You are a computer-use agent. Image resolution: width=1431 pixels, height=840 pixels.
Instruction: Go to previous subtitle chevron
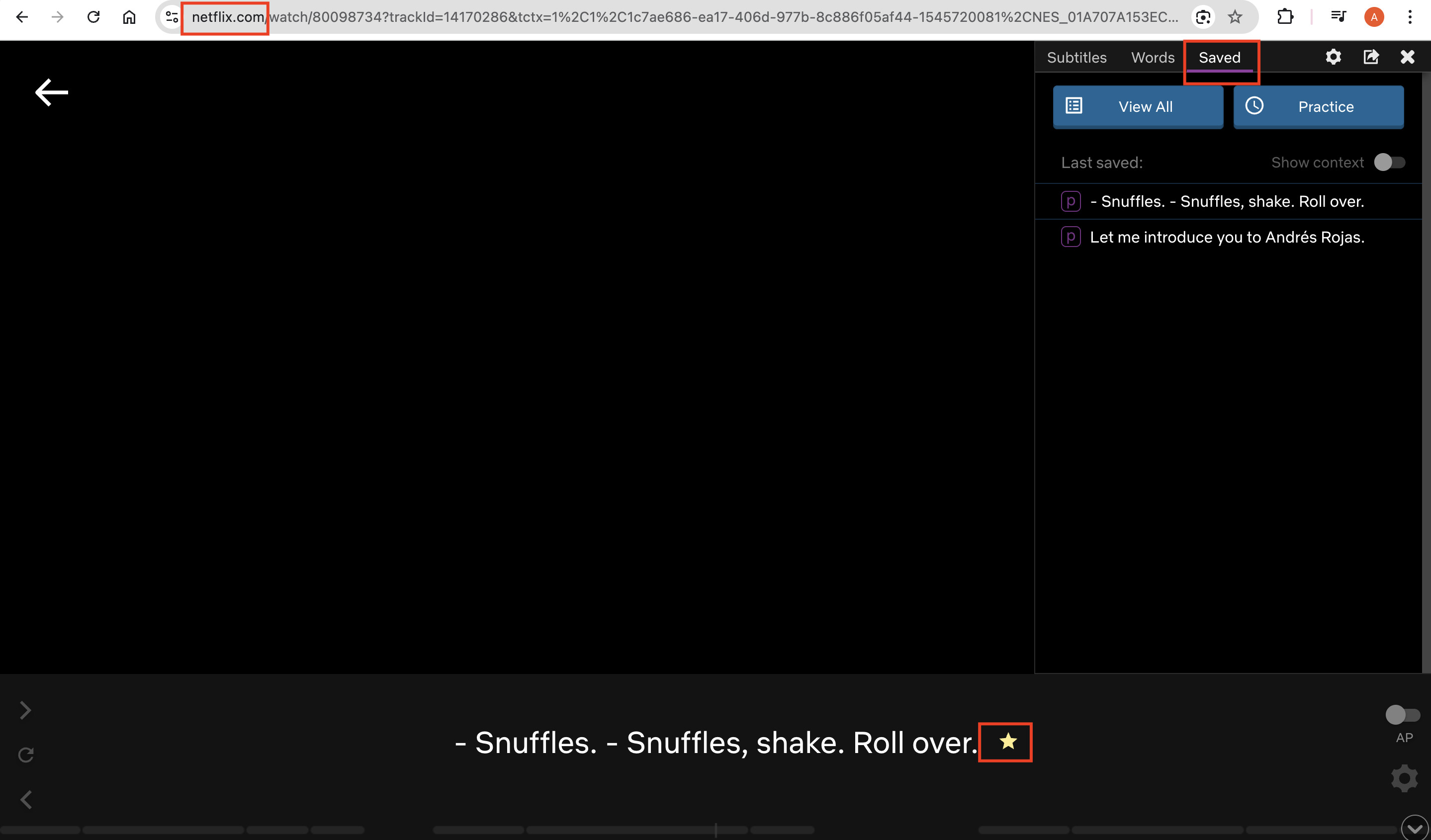[26, 800]
